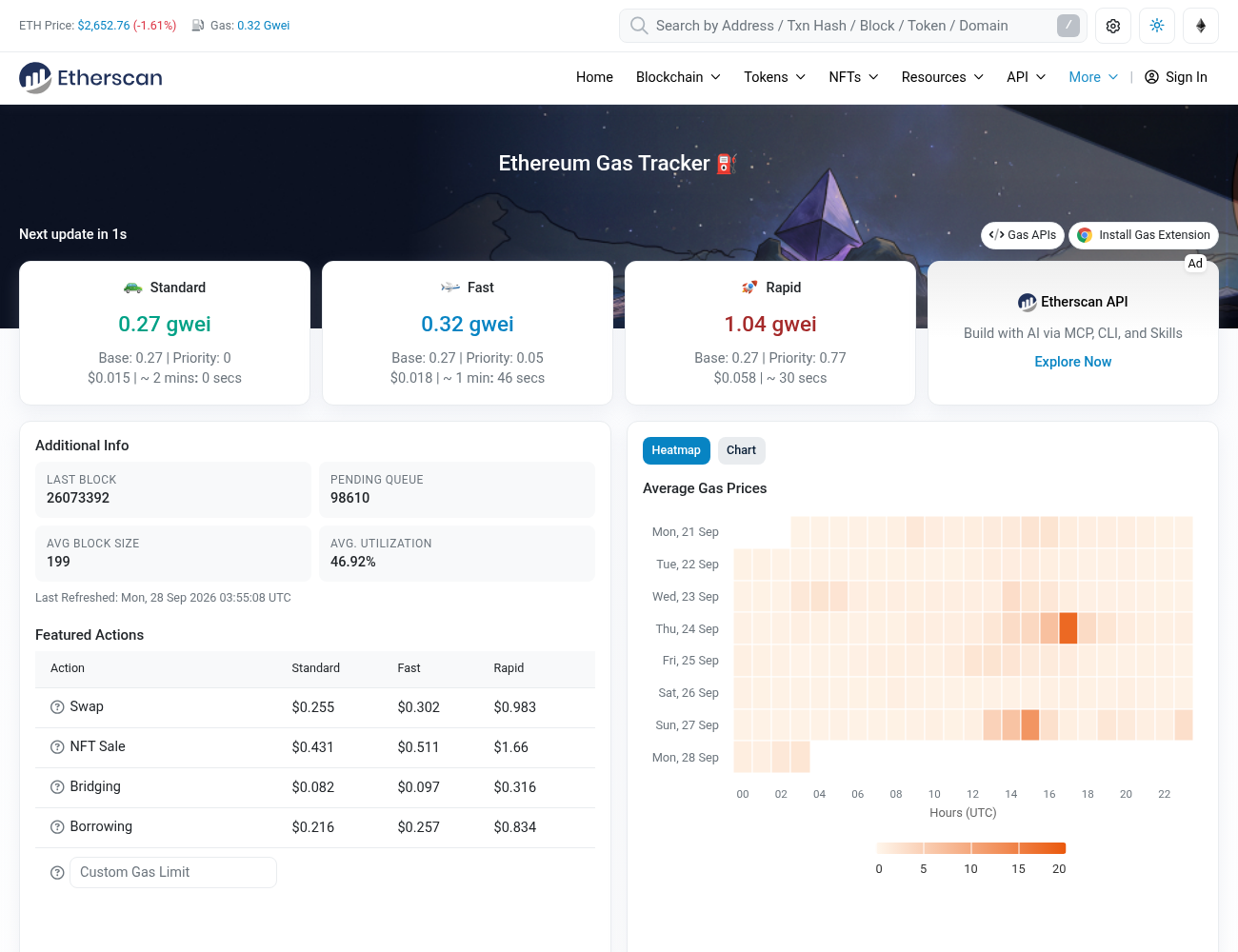Click the Swap Rapid cost $0.983
The height and width of the screenshot is (952, 1238).
pyautogui.click(x=515, y=707)
